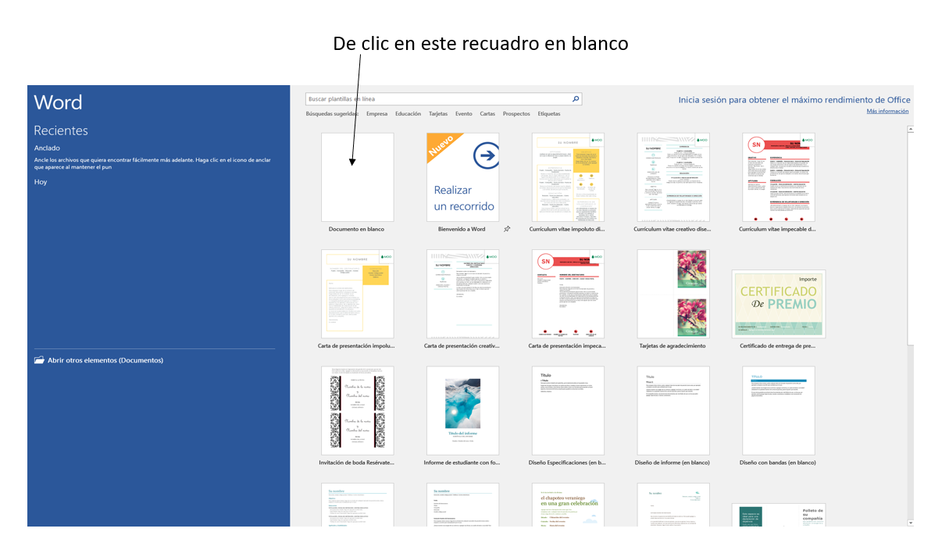Click the Recientes heading in the sidebar

[61, 130]
